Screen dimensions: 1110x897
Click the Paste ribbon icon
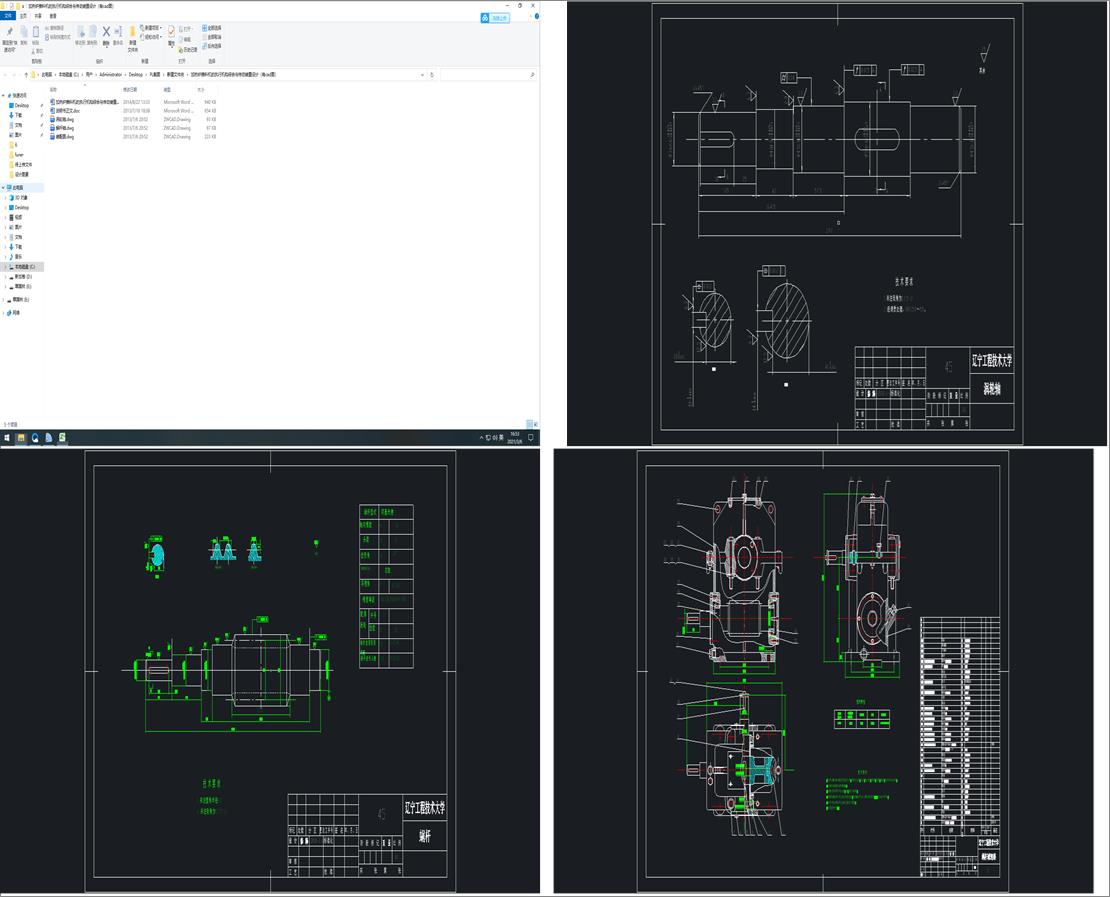click(36, 33)
